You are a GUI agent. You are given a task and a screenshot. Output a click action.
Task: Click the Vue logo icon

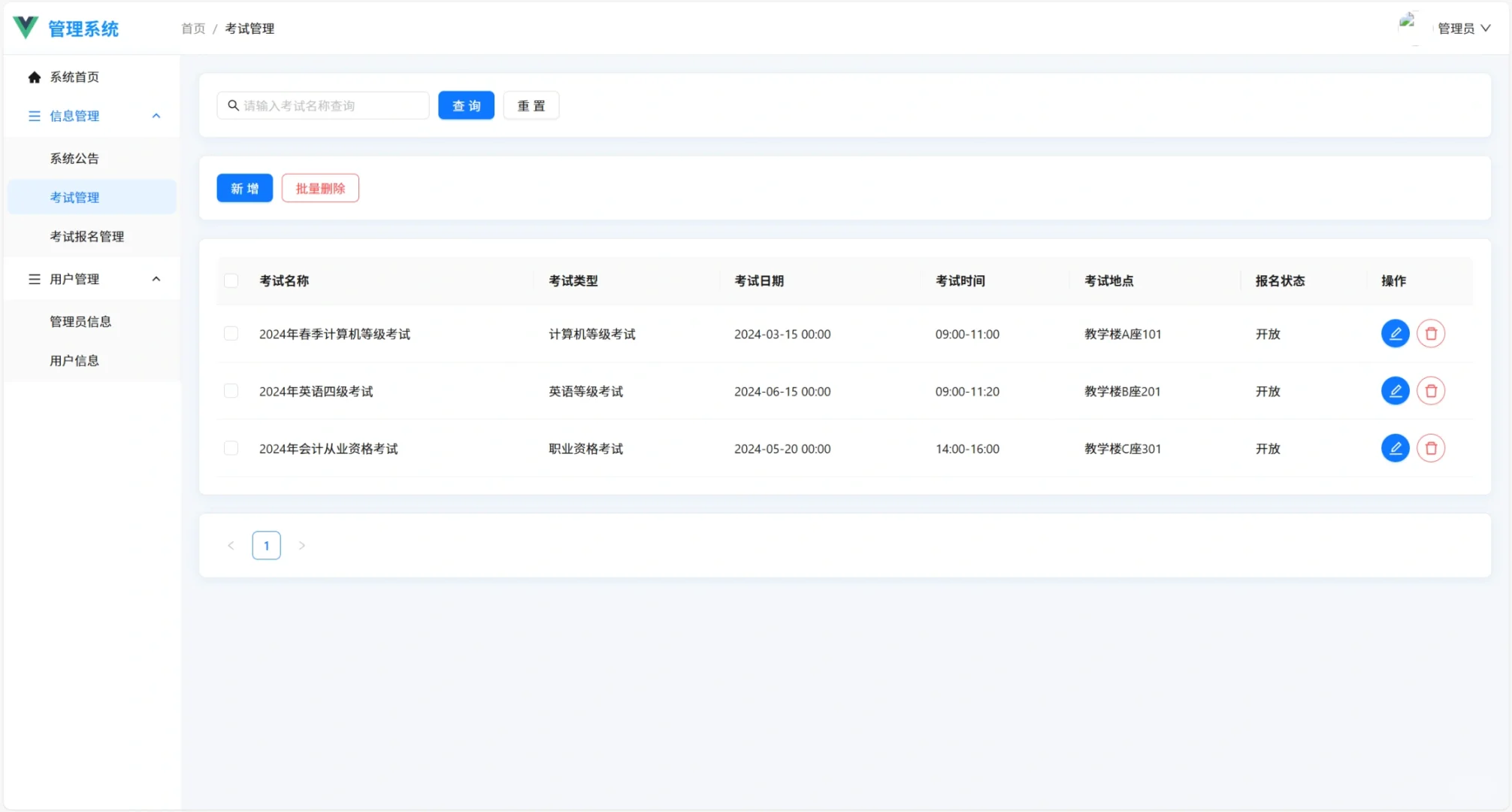tap(26, 28)
